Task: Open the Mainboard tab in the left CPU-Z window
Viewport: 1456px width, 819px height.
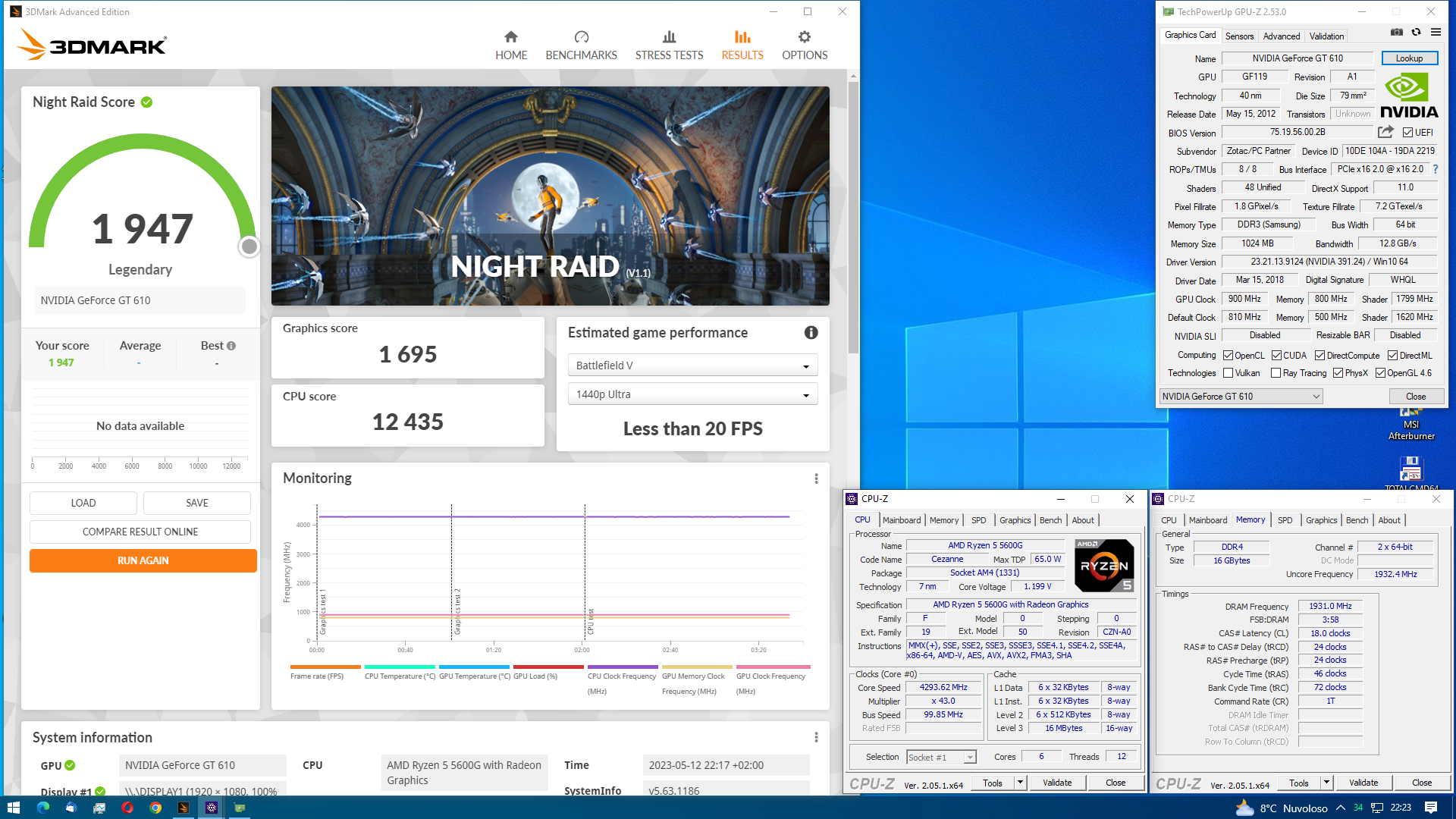Action: pos(901,520)
